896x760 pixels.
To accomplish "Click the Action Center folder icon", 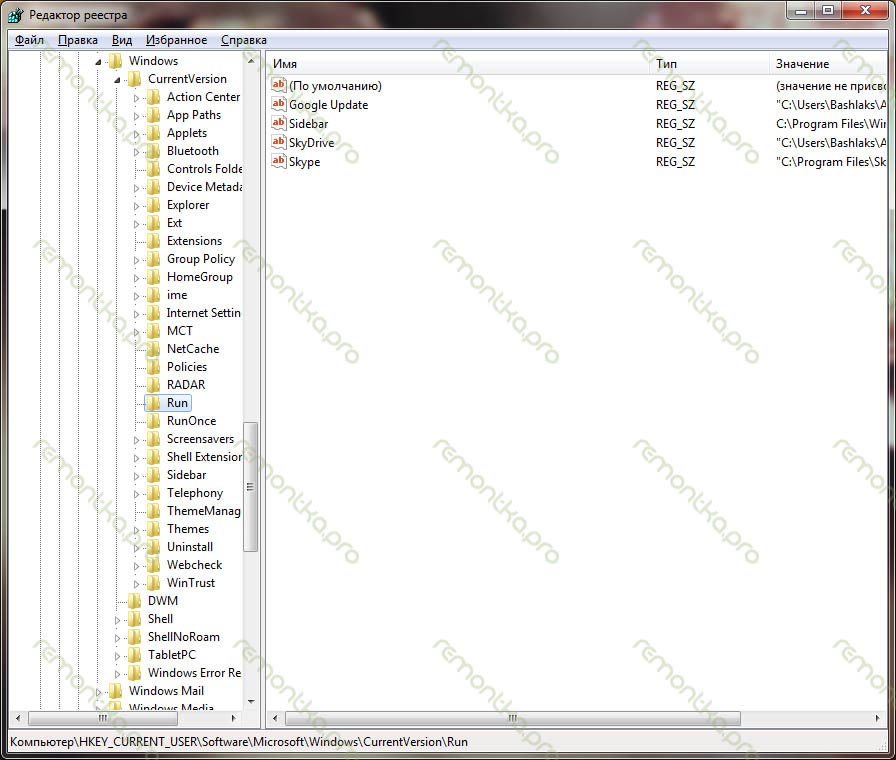I will point(154,97).
